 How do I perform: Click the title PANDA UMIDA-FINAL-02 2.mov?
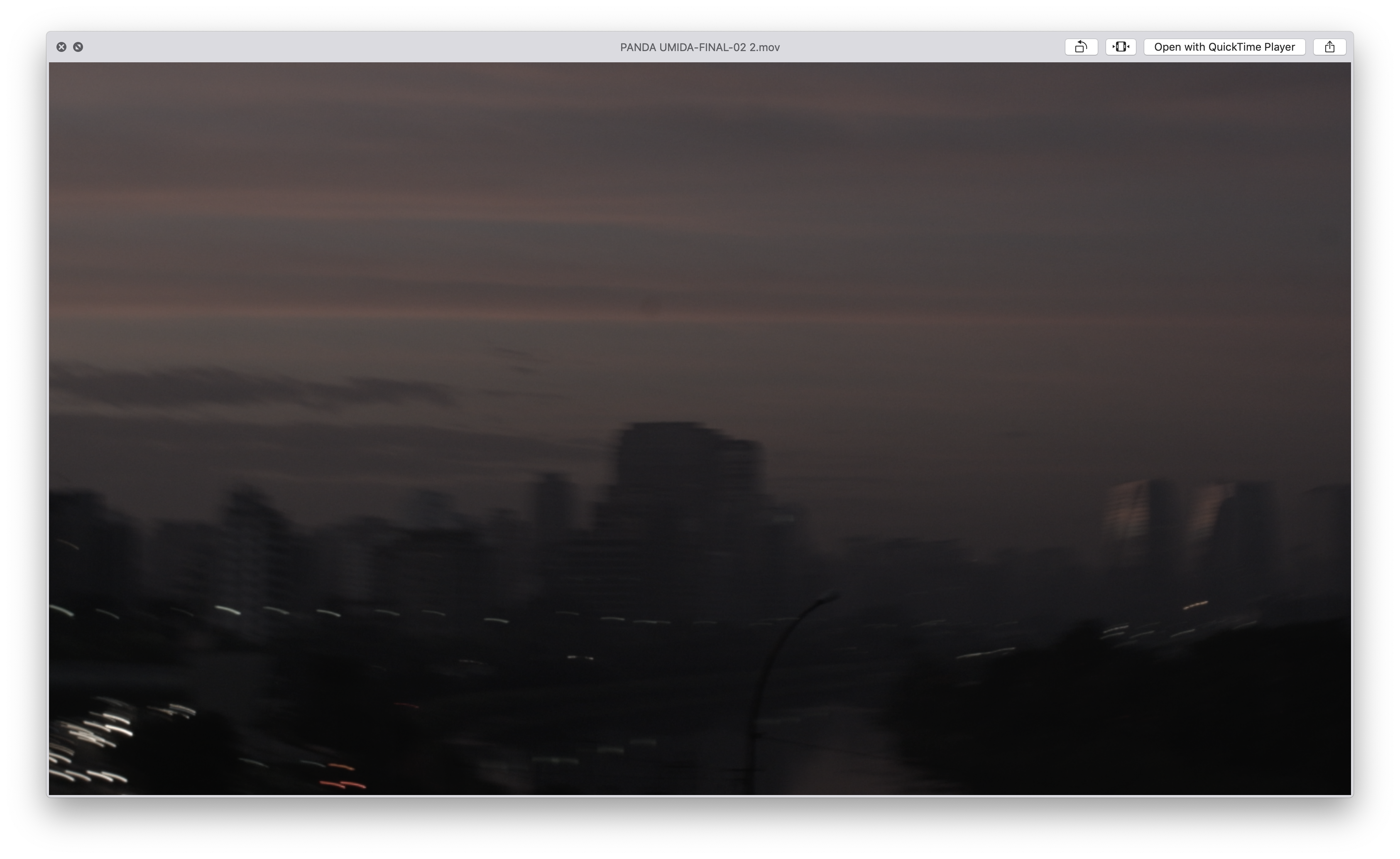[x=700, y=47]
